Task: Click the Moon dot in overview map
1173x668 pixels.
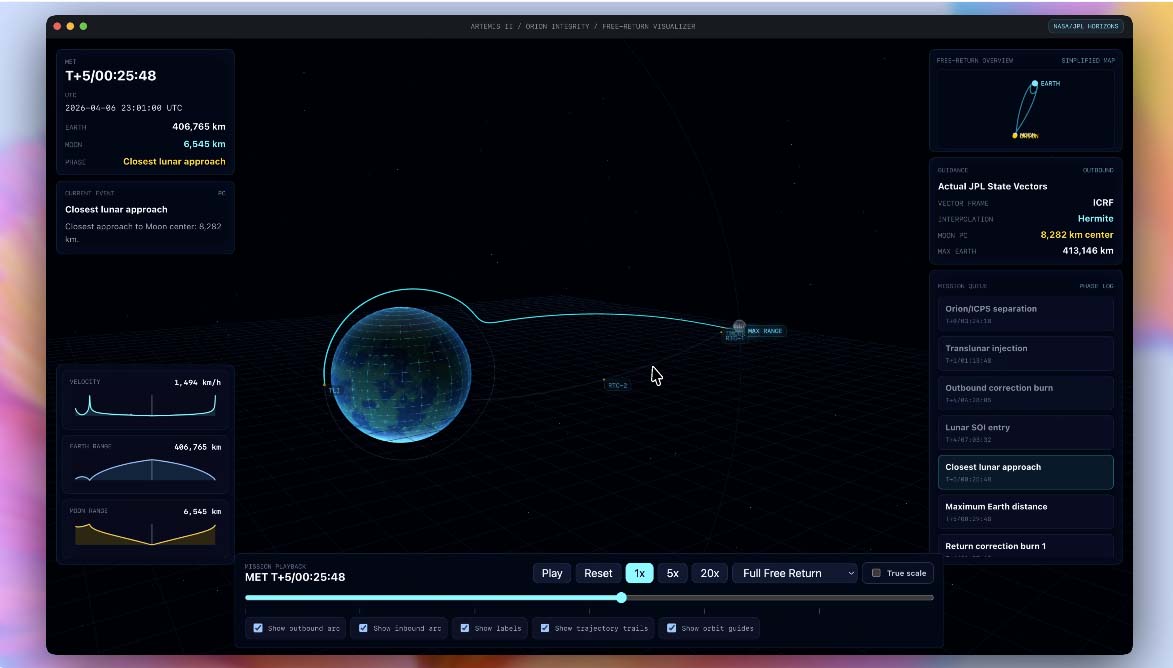Action: point(1015,135)
